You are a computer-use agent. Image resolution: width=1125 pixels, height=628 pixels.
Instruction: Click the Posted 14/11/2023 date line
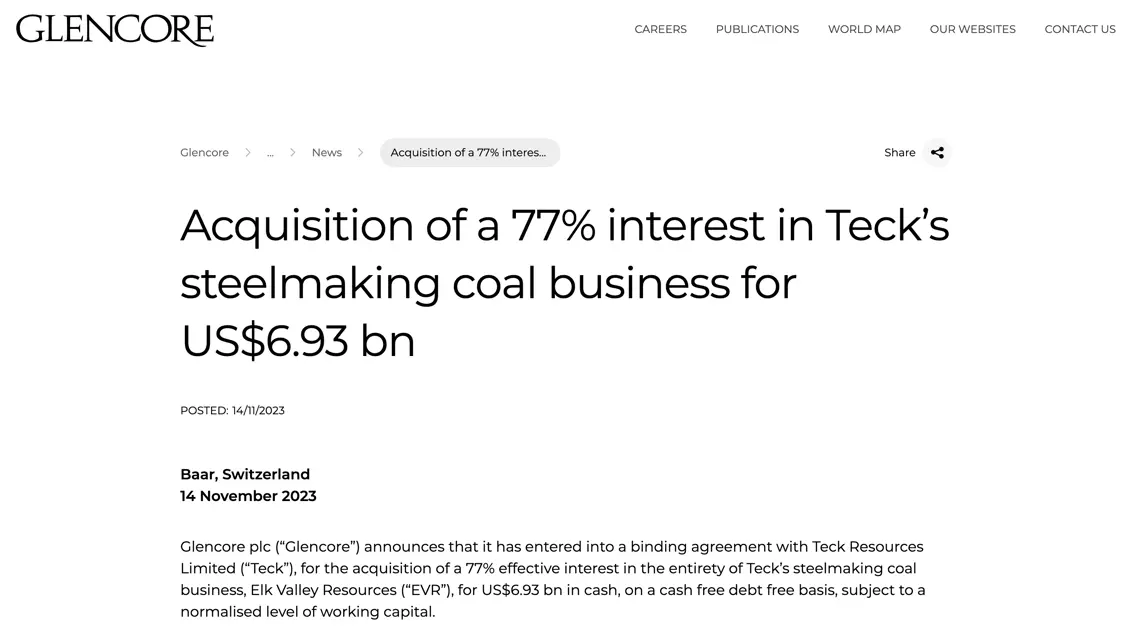[x=232, y=411]
